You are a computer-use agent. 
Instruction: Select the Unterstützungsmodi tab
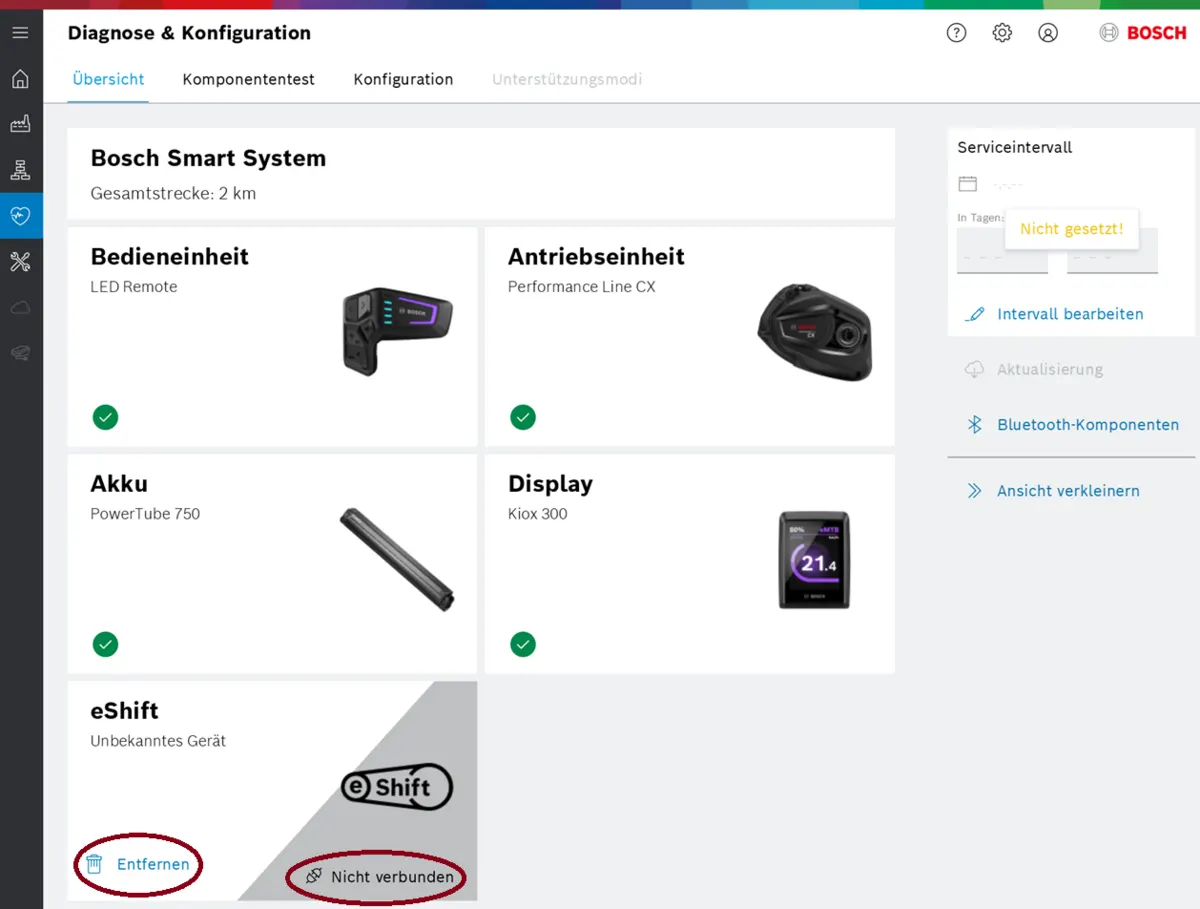point(567,79)
